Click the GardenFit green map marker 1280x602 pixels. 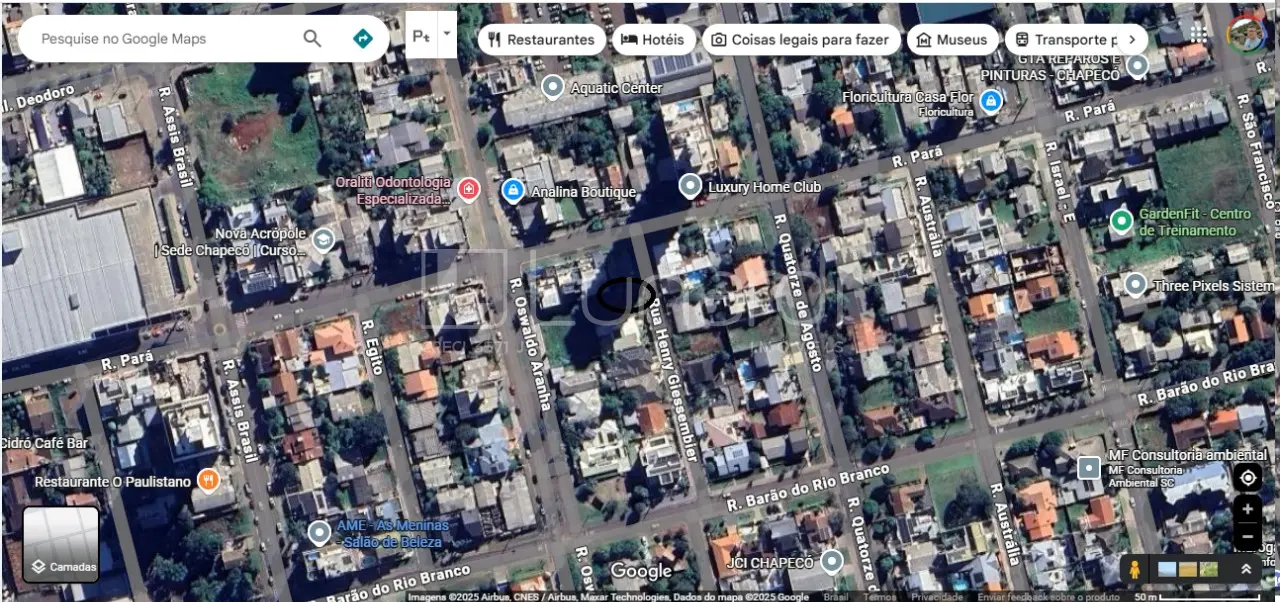tap(1122, 220)
